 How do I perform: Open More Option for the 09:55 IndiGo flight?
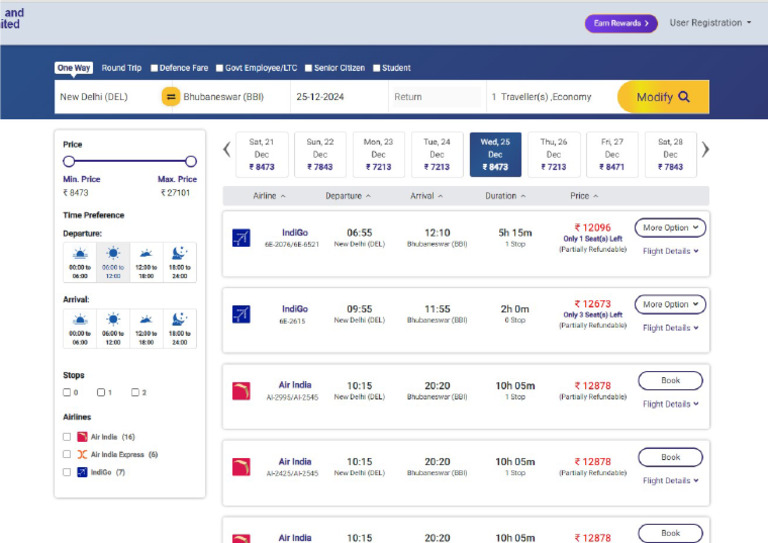[x=670, y=304]
